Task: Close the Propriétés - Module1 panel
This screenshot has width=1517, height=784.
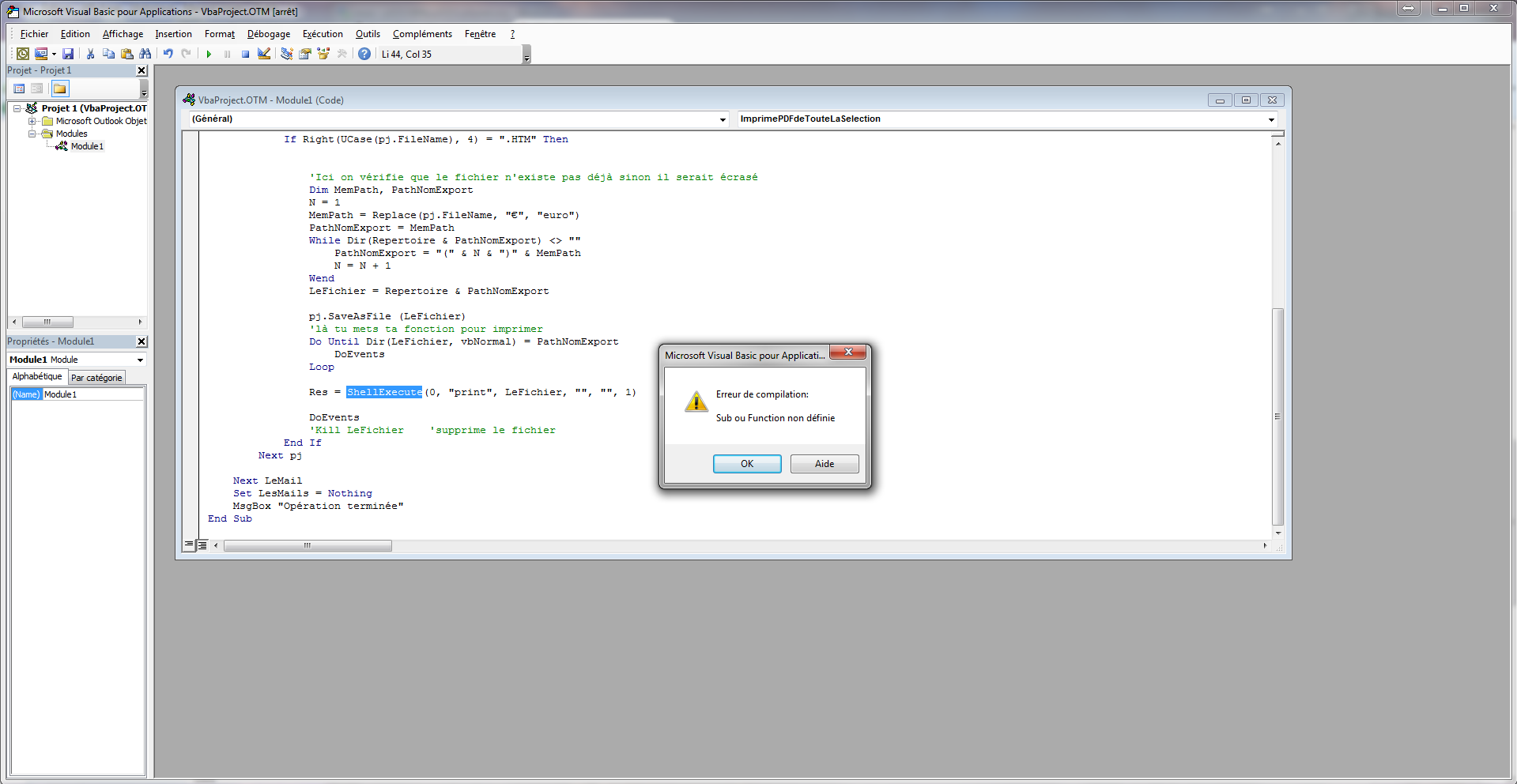Action: [x=142, y=341]
